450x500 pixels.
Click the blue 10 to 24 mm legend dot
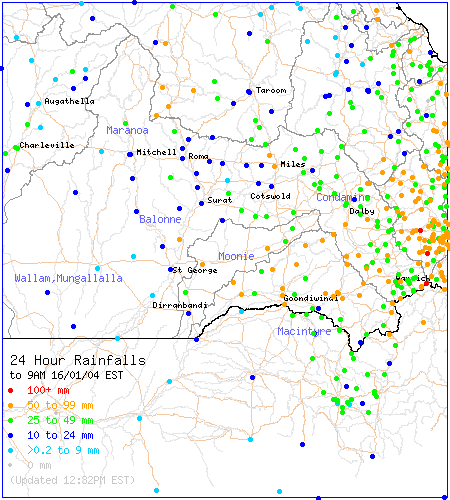tap(11, 436)
